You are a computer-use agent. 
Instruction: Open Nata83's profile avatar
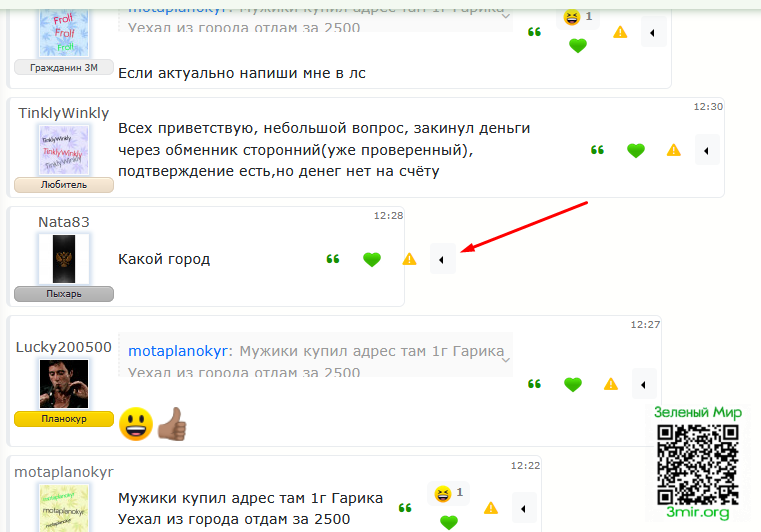[x=64, y=259]
